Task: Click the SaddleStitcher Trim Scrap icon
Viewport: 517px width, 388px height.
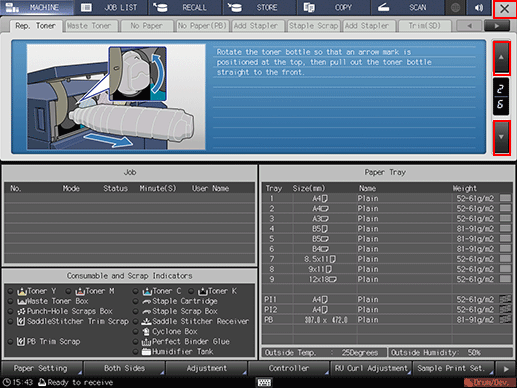Action: [x=21, y=322]
